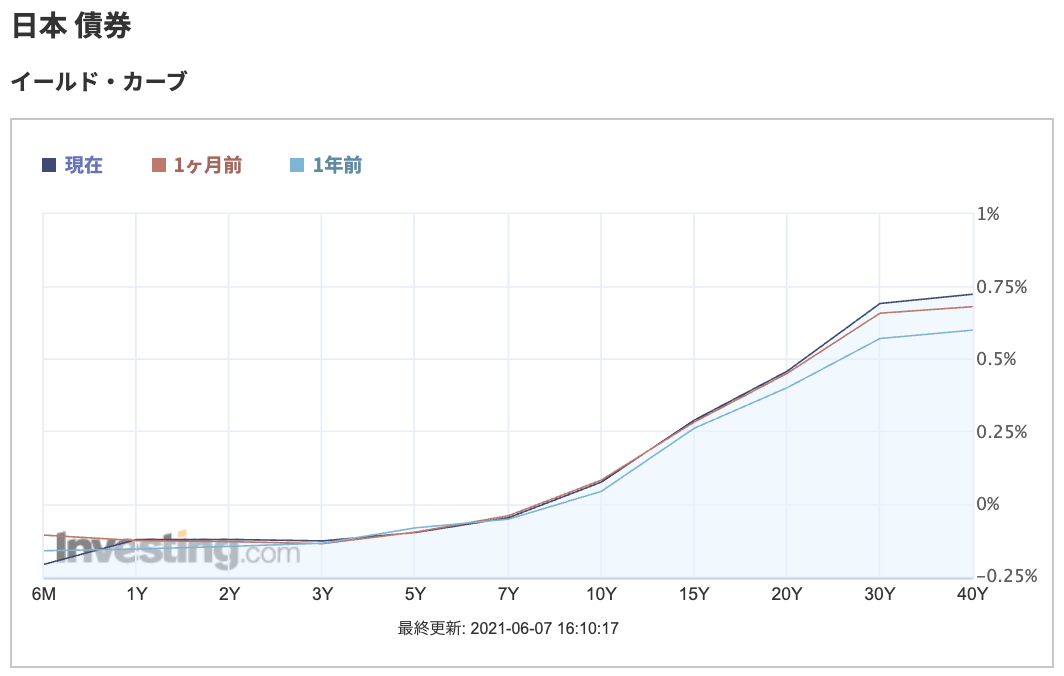Click the 40Y x-axis label

(x=972, y=595)
